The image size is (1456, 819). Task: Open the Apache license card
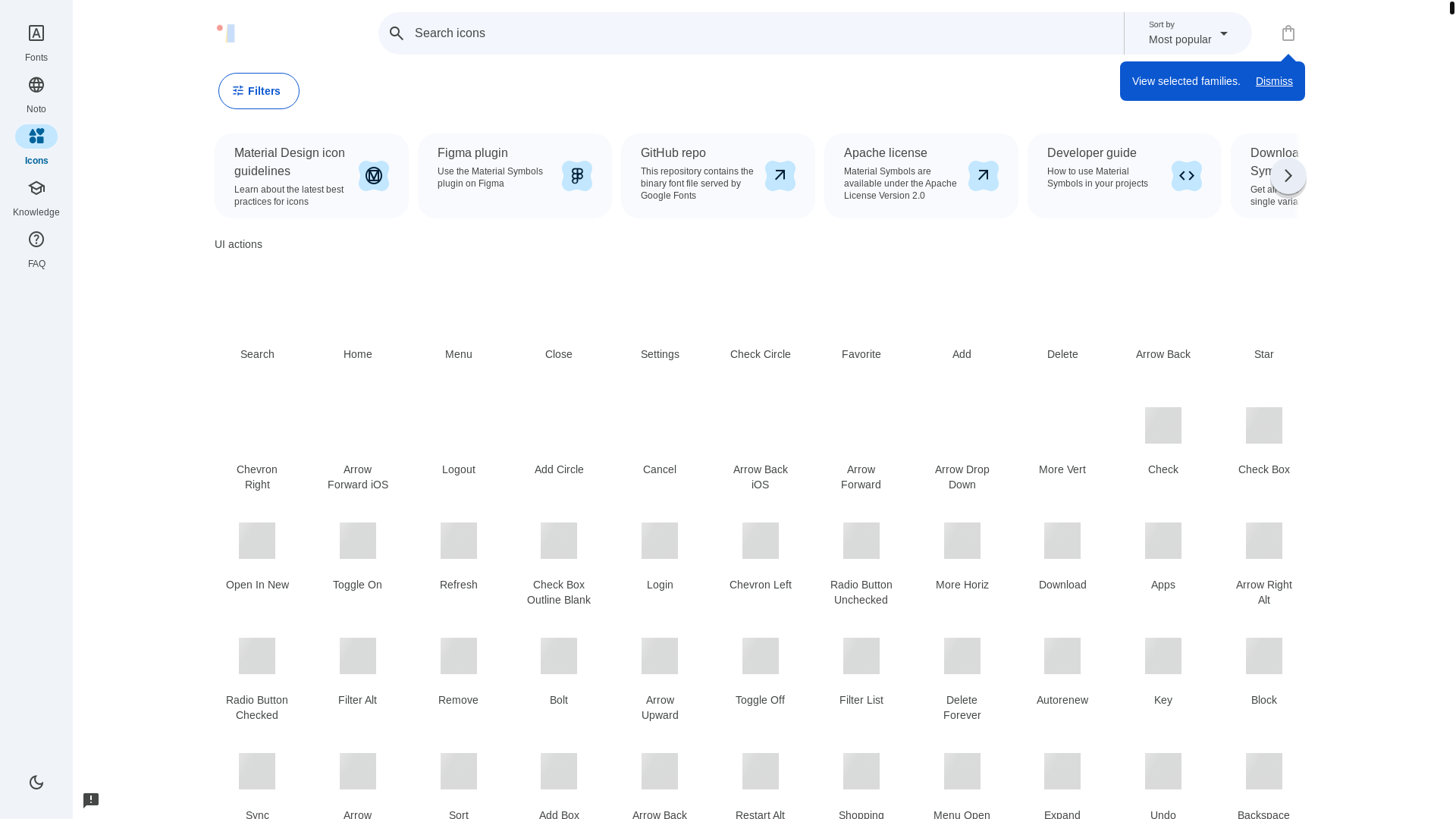point(921,176)
